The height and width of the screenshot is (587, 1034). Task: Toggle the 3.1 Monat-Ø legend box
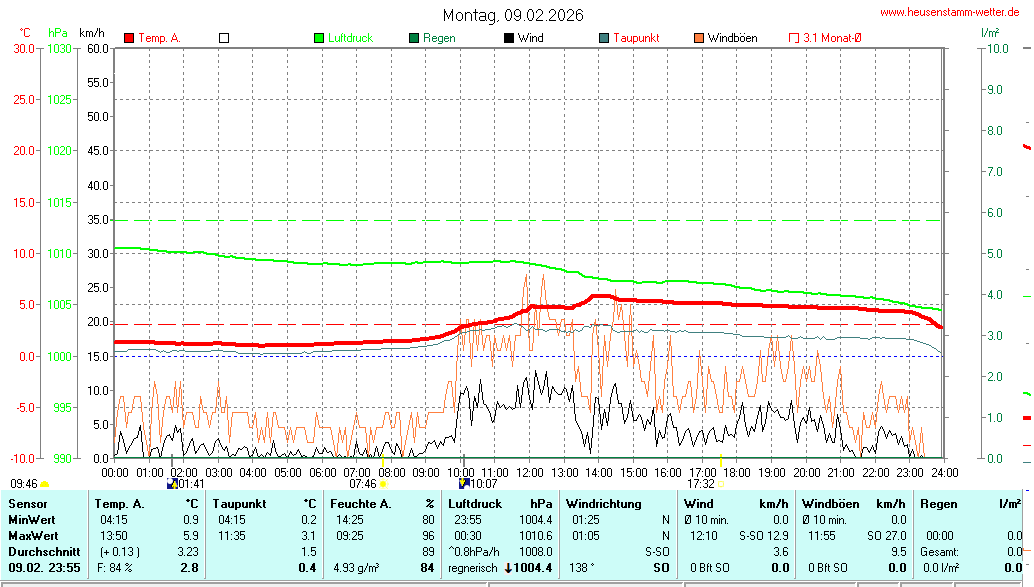pos(794,38)
